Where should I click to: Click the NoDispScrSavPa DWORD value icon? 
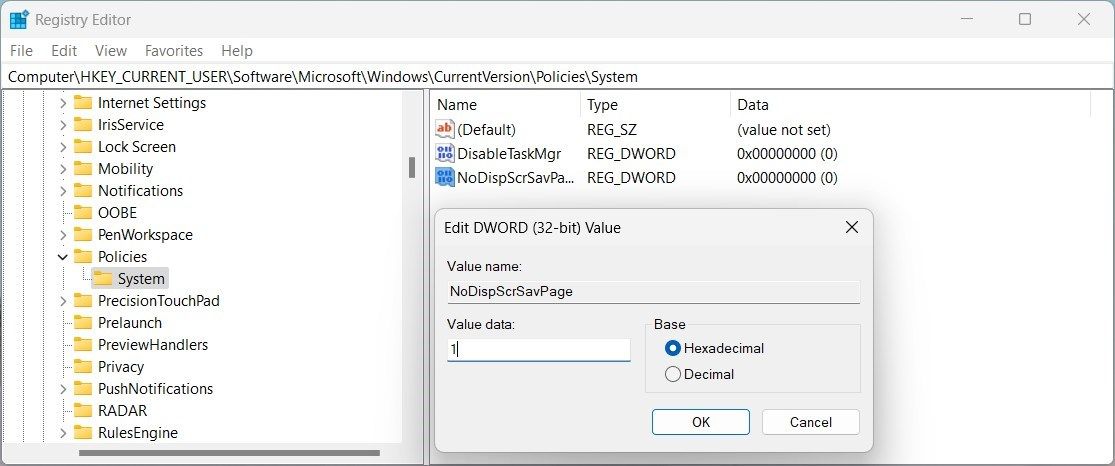tap(445, 178)
